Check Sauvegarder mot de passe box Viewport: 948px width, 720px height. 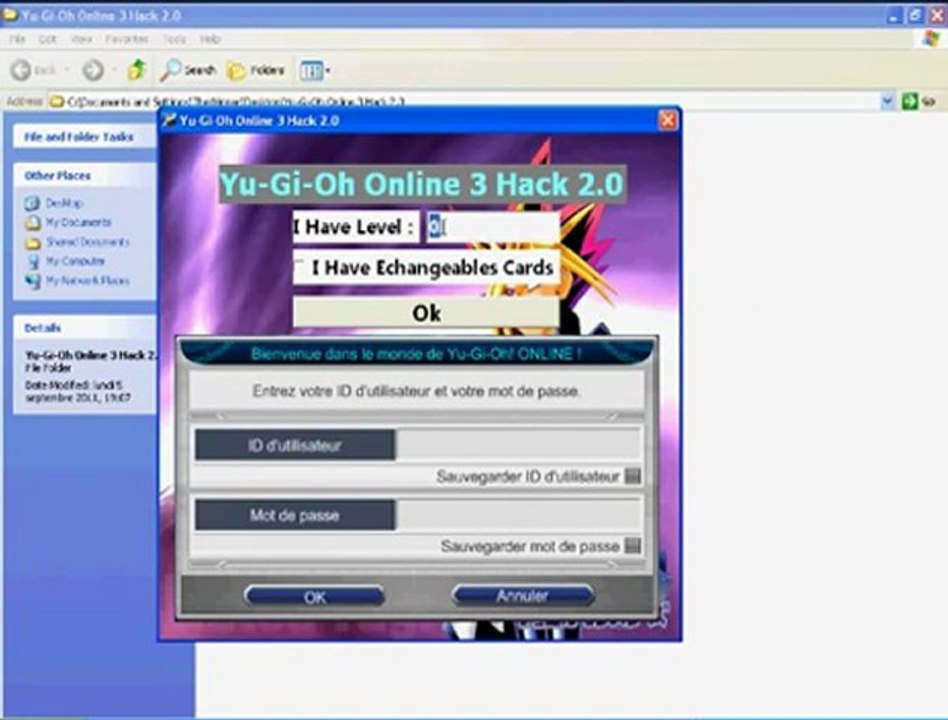pyautogui.click(x=632, y=546)
